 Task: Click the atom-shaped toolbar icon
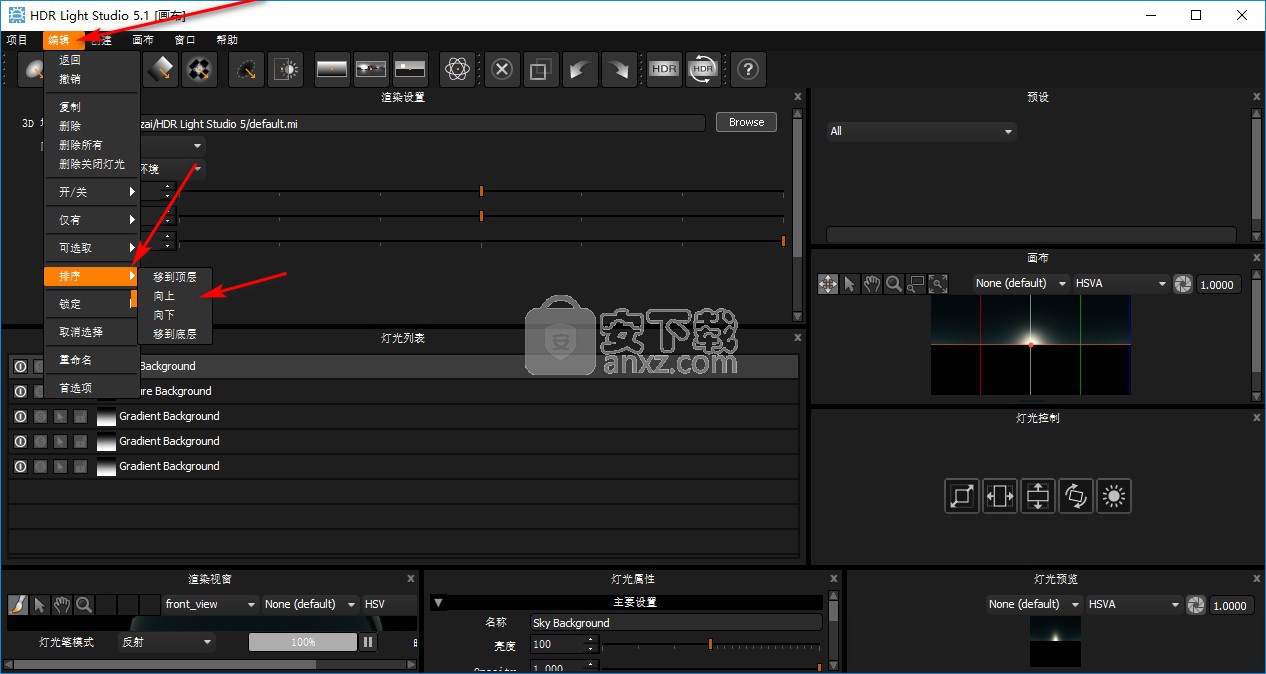457,69
